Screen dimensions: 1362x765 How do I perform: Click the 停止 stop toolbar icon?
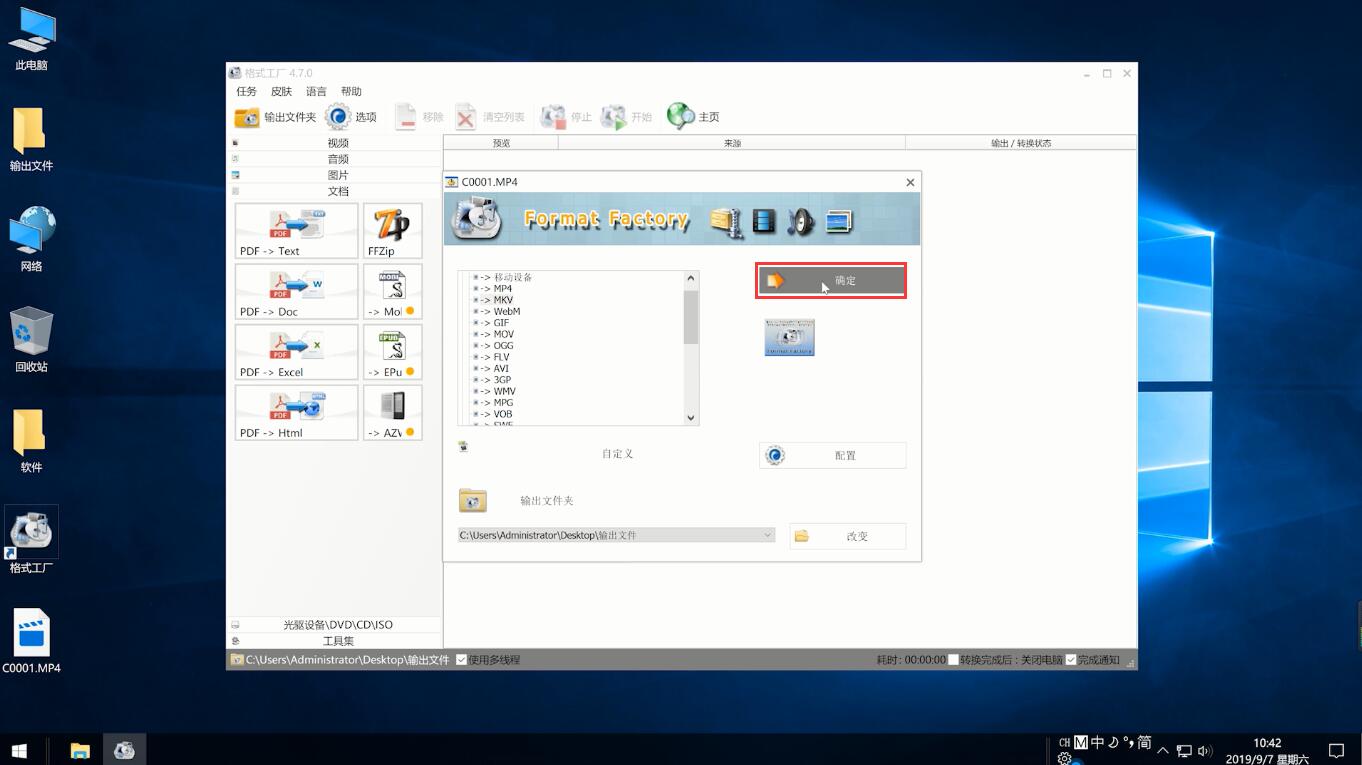553,117
